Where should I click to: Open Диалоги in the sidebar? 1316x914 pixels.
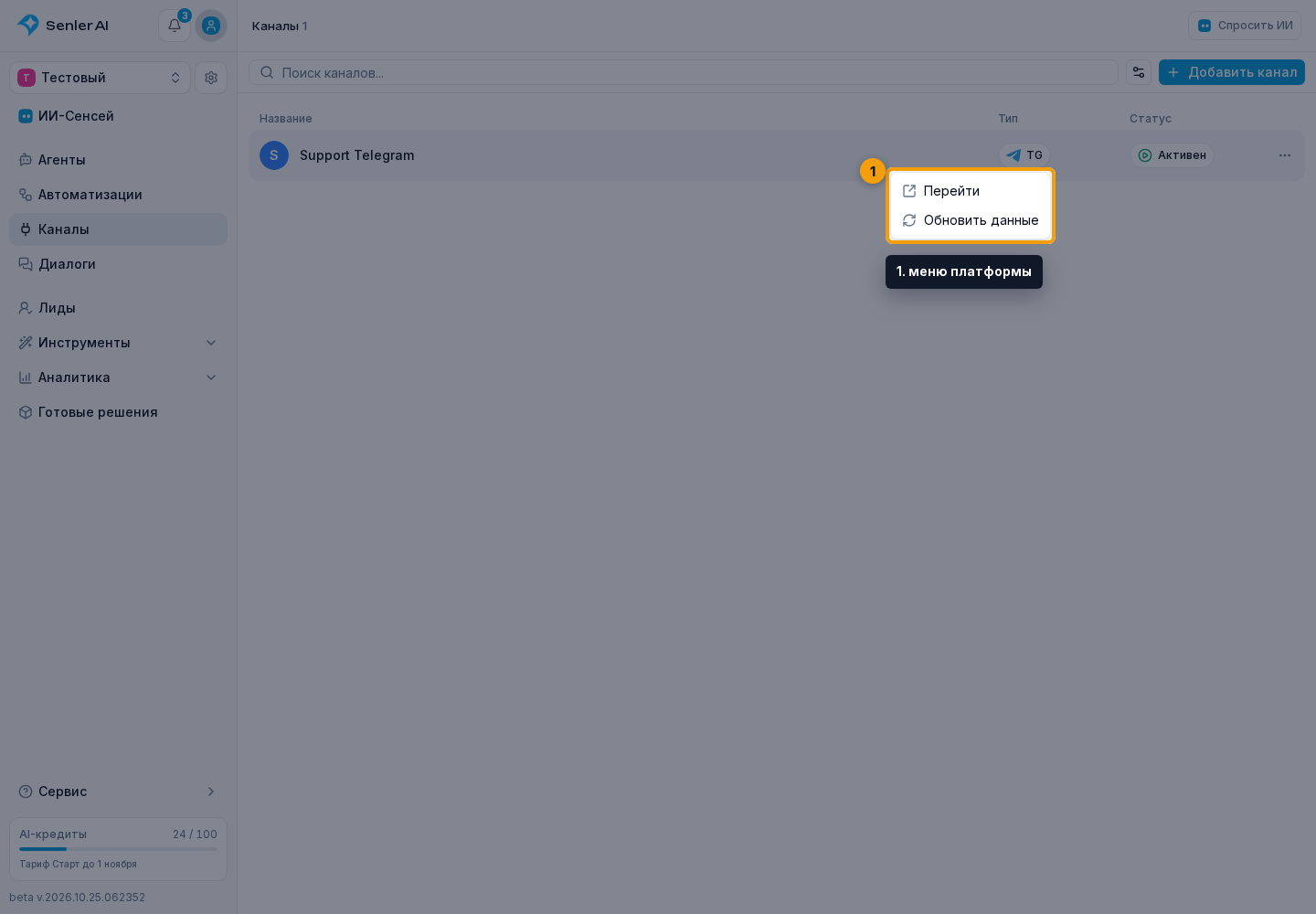pos(118,264)
